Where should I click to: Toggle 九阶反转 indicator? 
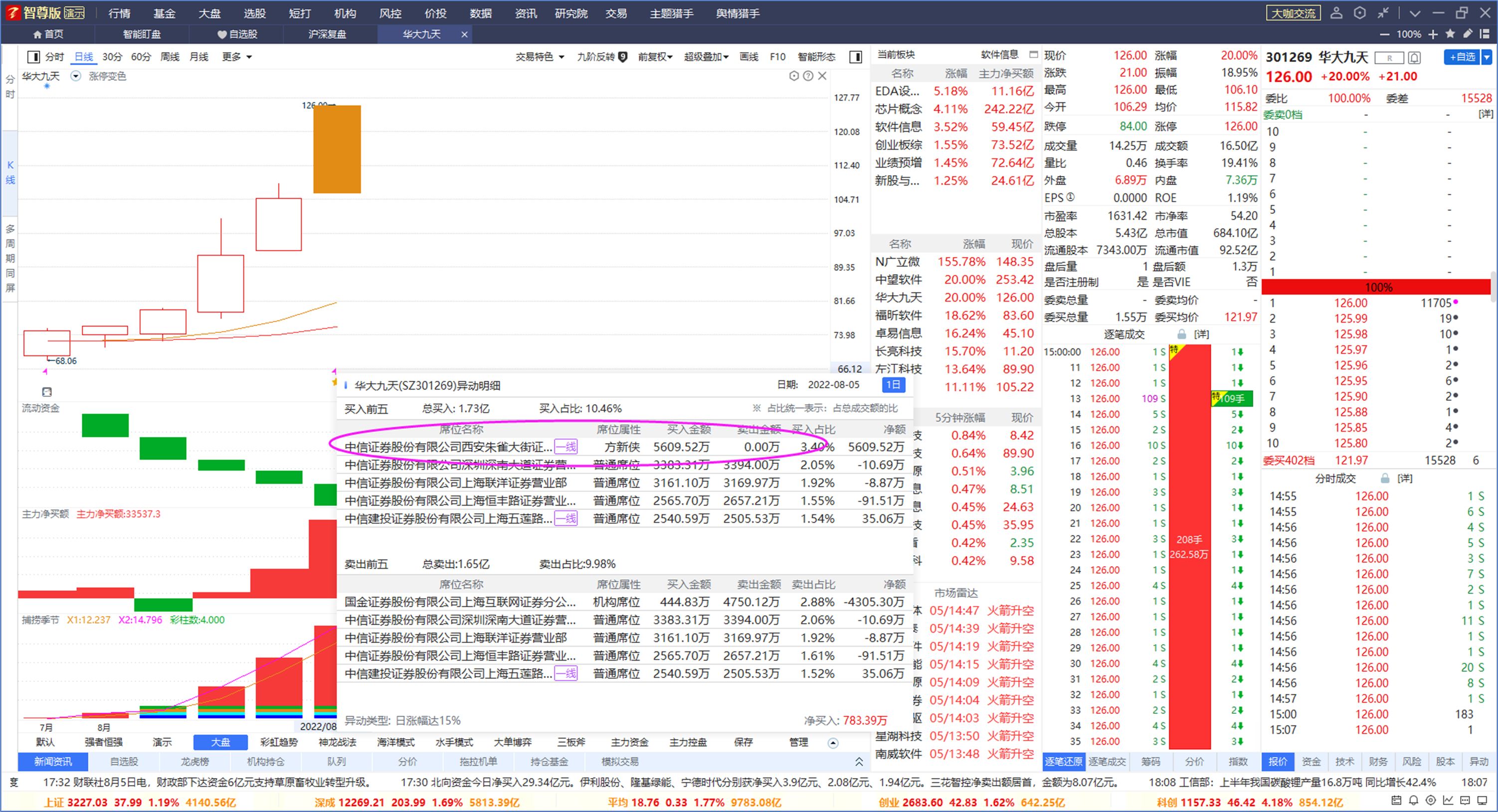pyautogui.click(x=601, y=56)
